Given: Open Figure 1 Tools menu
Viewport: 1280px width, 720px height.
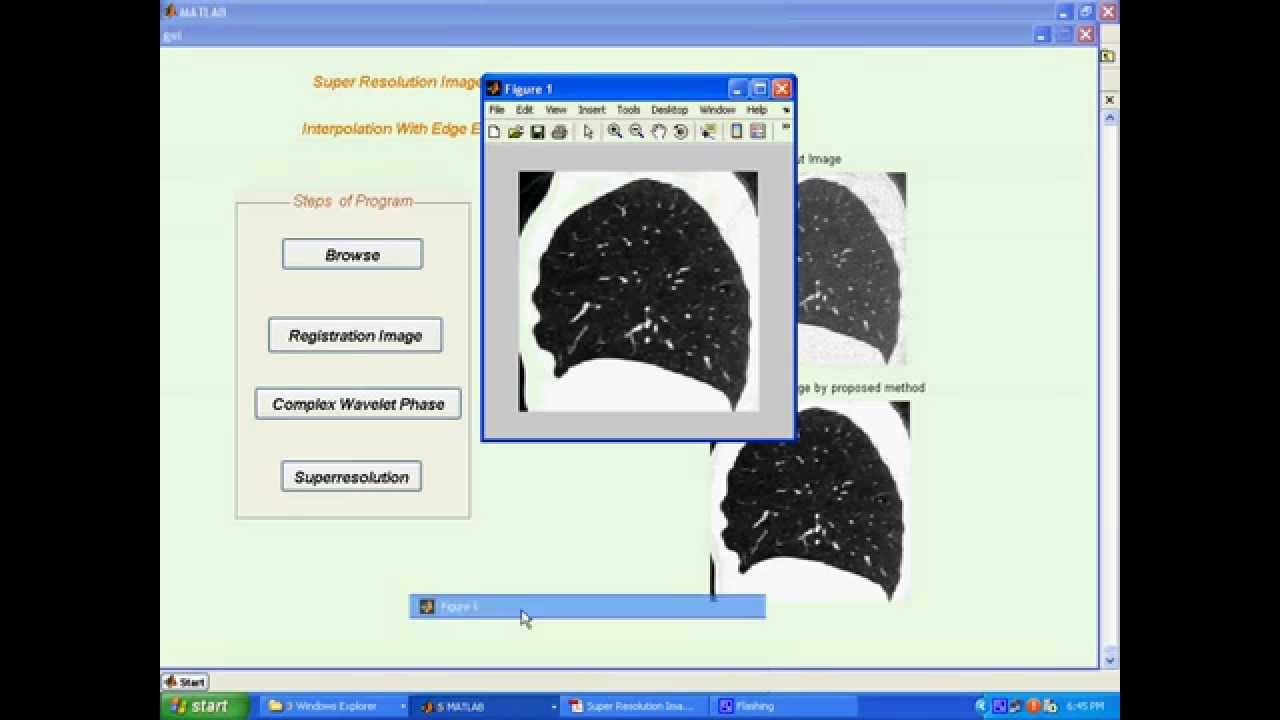Looking at the screenshot, I should click(x=628, y=110).
